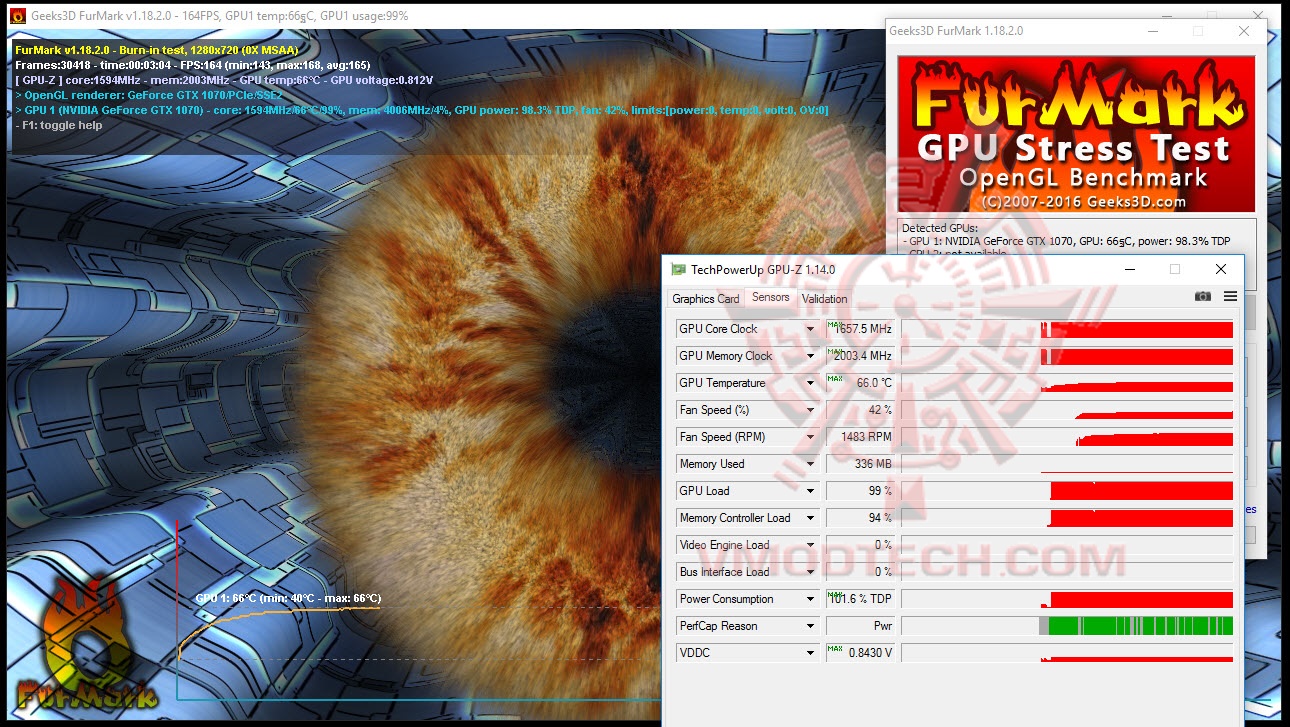Select the Sensors tab in GPU-Z
The image size is (1290, 727).
point(770,298)
